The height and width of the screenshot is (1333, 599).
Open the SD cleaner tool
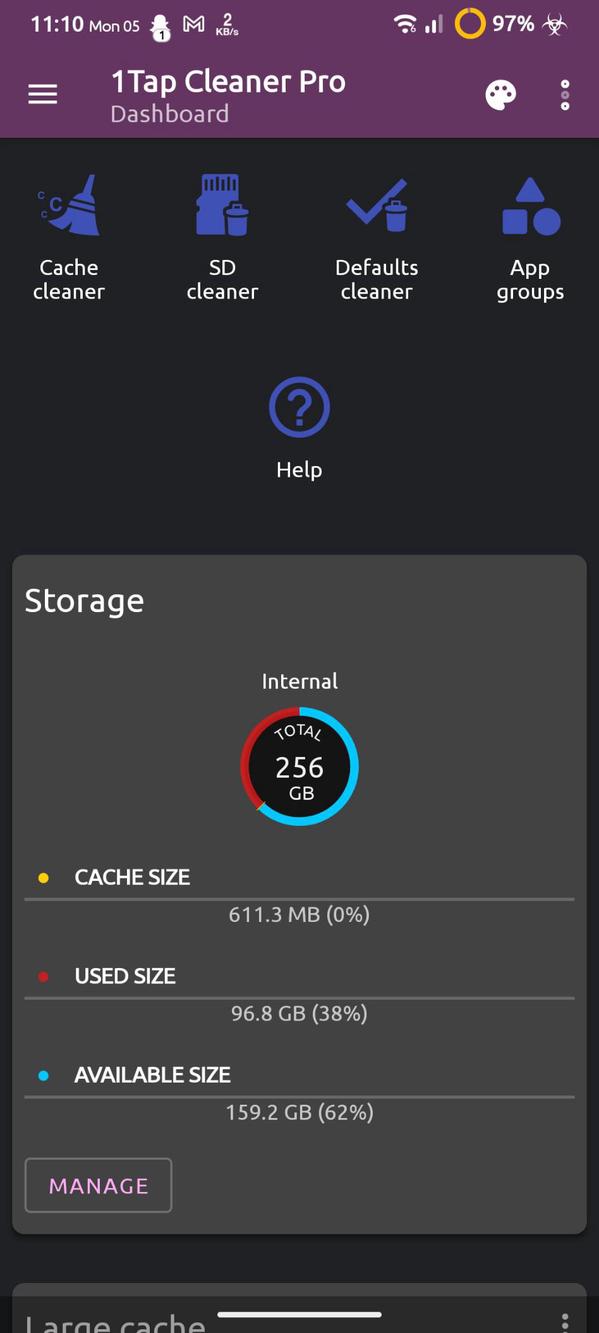pos(222,230)
